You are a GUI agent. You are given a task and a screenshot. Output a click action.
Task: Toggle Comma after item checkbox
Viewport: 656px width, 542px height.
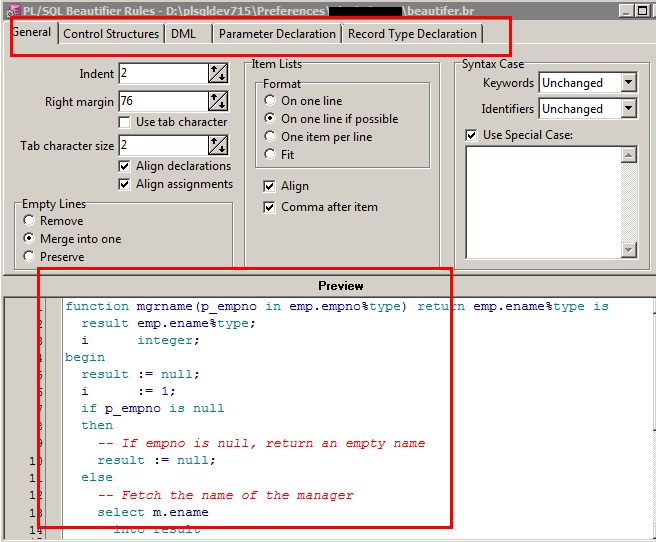[269, 207]
